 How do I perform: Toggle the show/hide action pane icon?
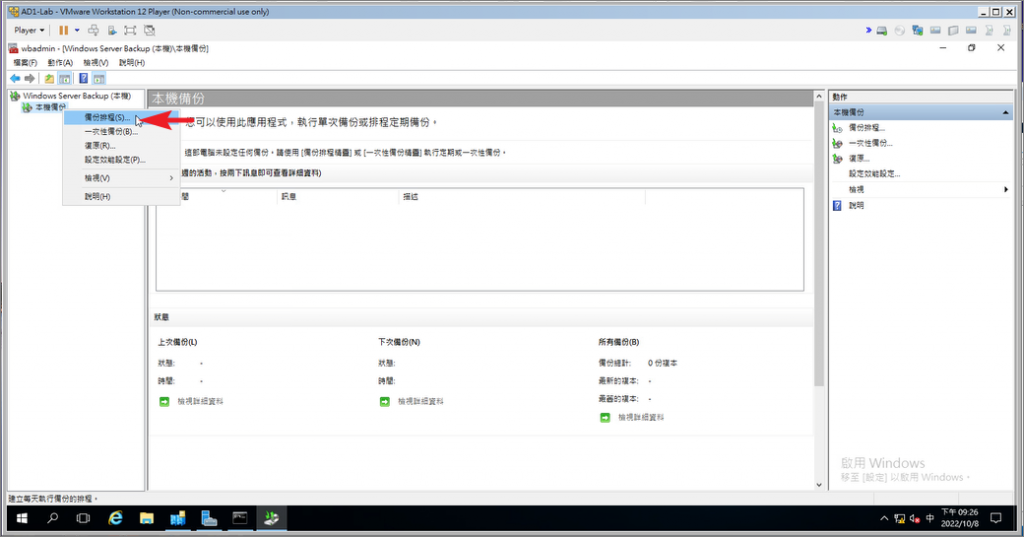(x=99, y=78)
